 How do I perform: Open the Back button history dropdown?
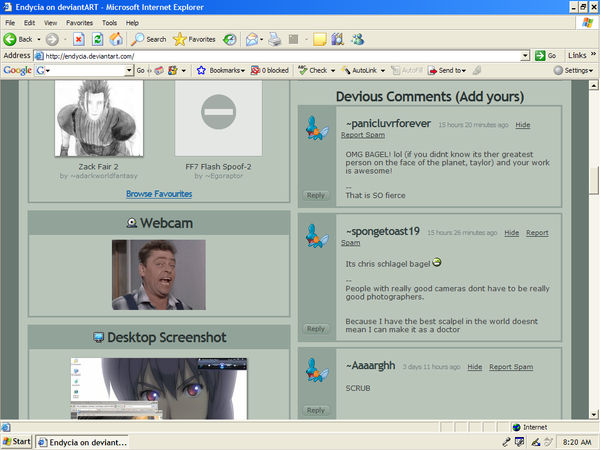pyautogui.click(x=39, y=39)
